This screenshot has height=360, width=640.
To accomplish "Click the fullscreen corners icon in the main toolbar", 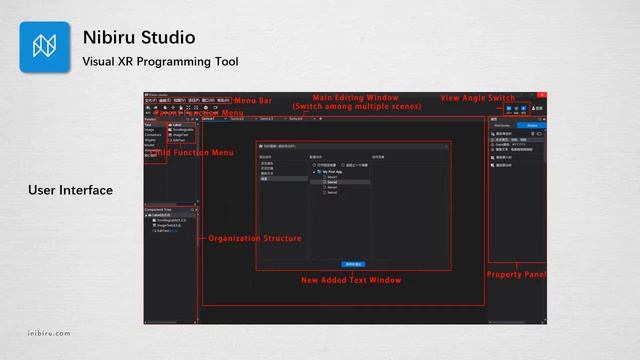I will (188, 108).
